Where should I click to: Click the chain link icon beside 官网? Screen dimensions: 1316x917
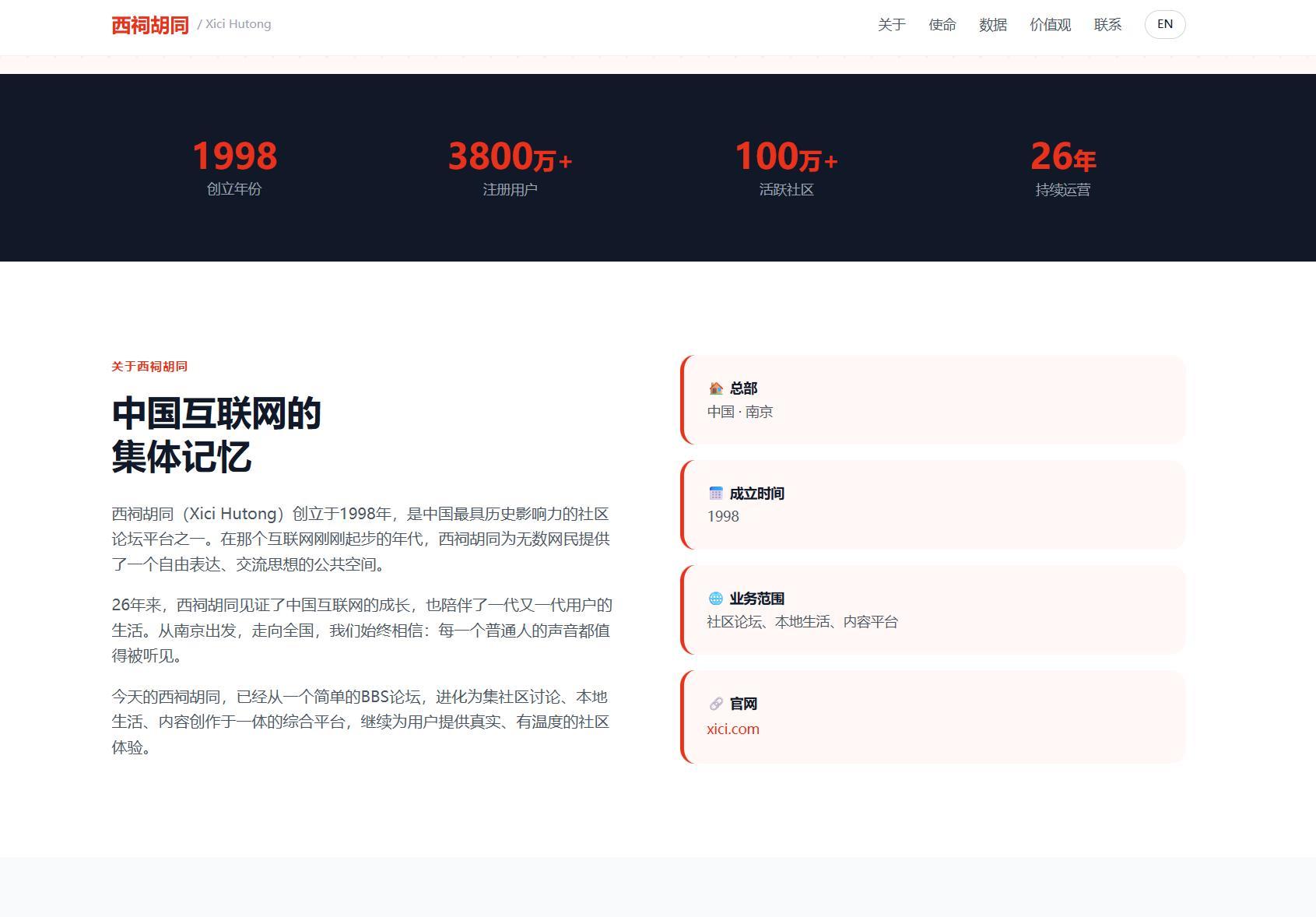click(x=716, y=704)
